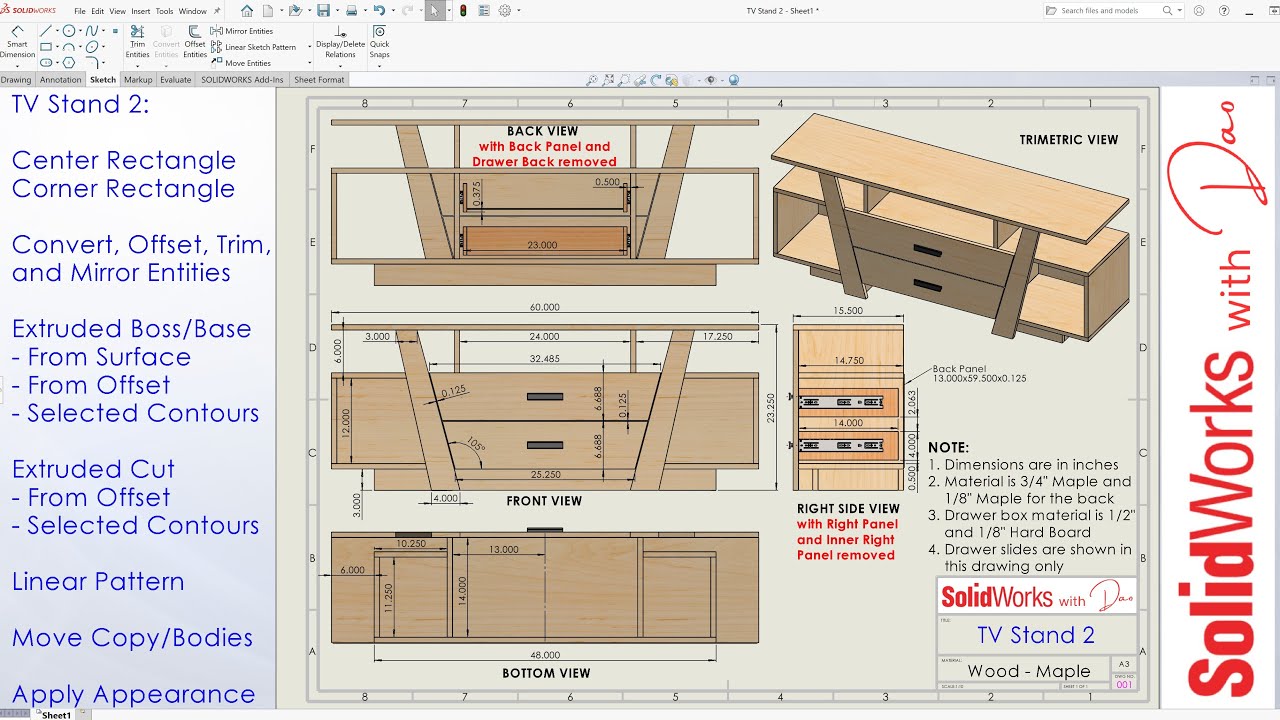
Task: Select the Smart Dimension tool
Action: pos(17,42)
